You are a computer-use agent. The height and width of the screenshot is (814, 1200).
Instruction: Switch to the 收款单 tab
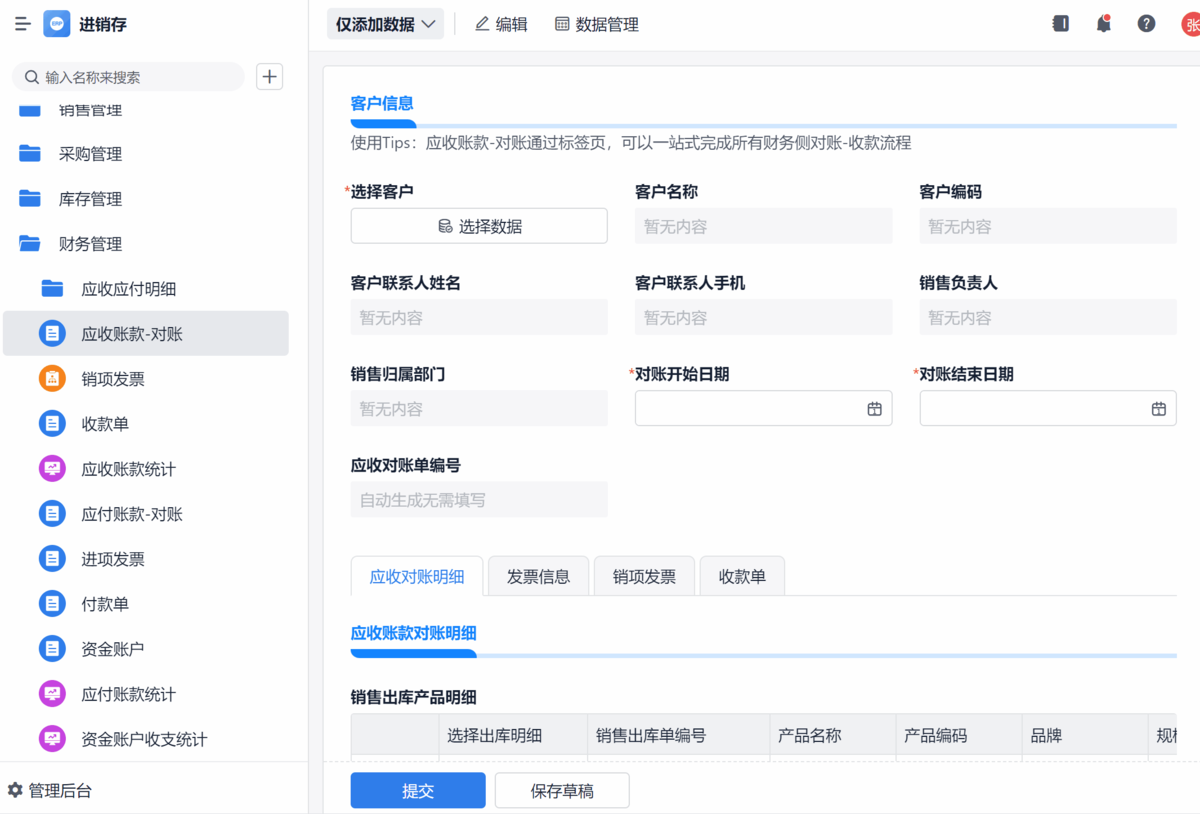click(x=742, y=576)
